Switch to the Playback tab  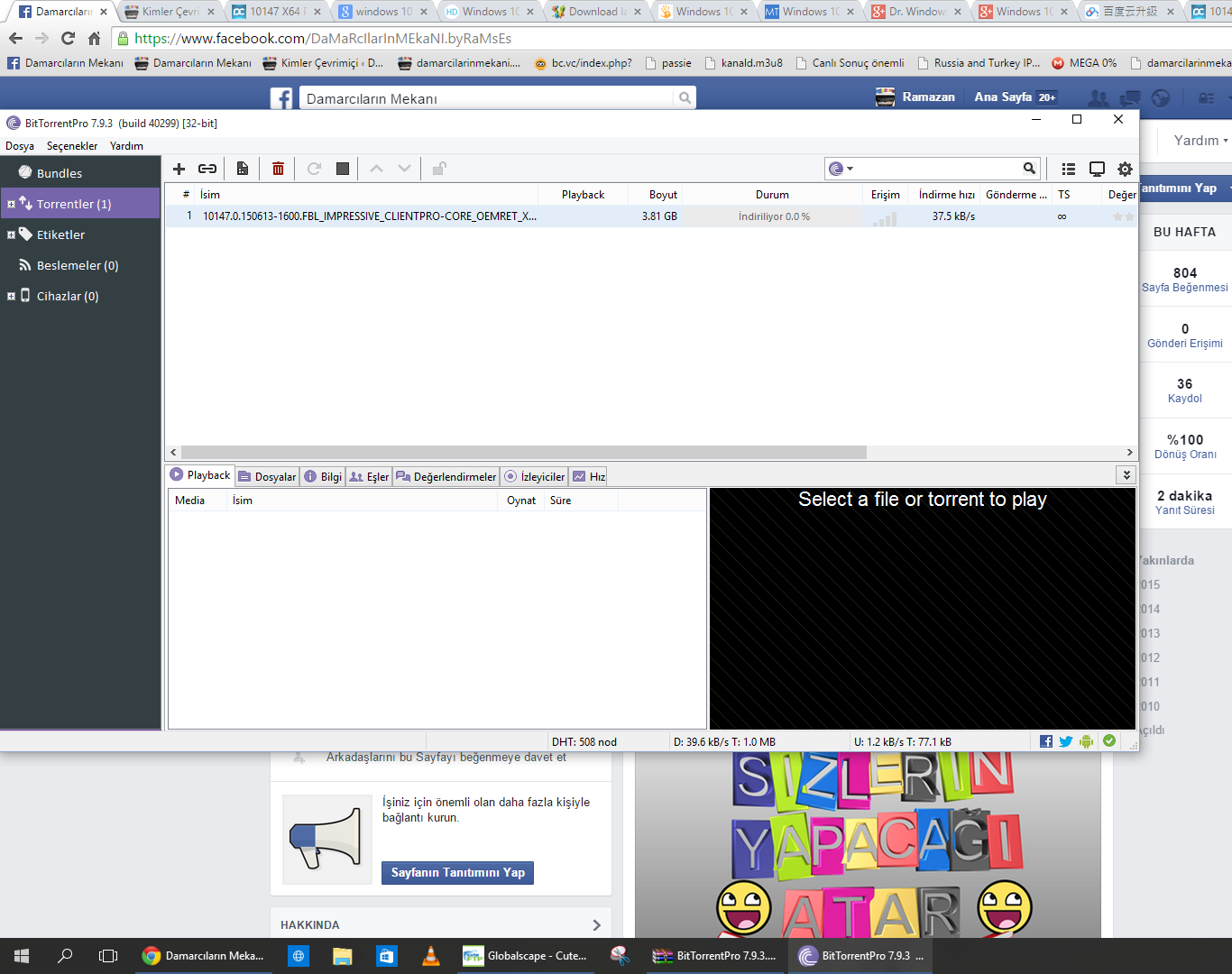pos(200,475)
